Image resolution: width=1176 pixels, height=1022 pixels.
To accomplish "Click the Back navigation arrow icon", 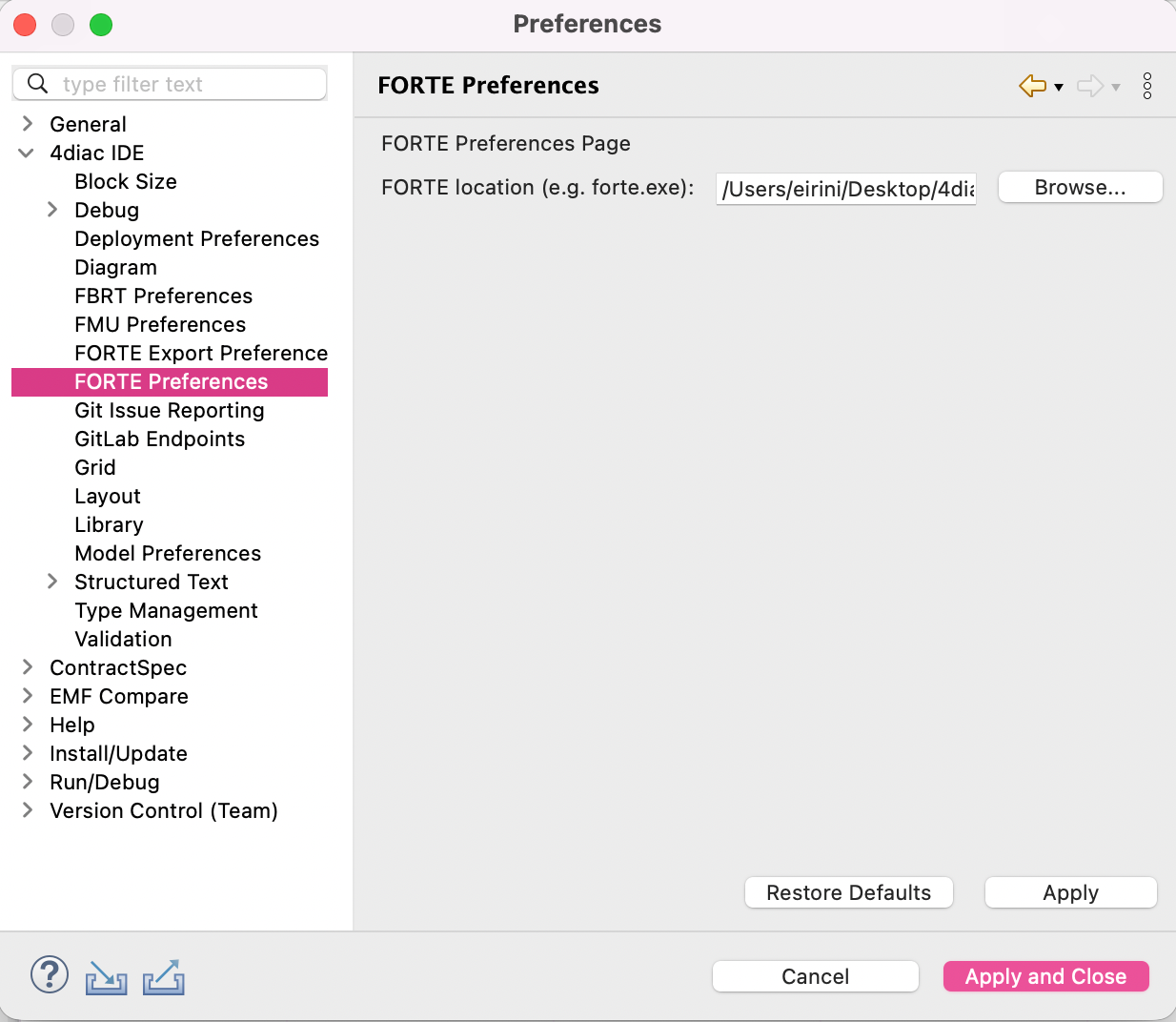I will pyautogui.click(x=1033, y=86).
